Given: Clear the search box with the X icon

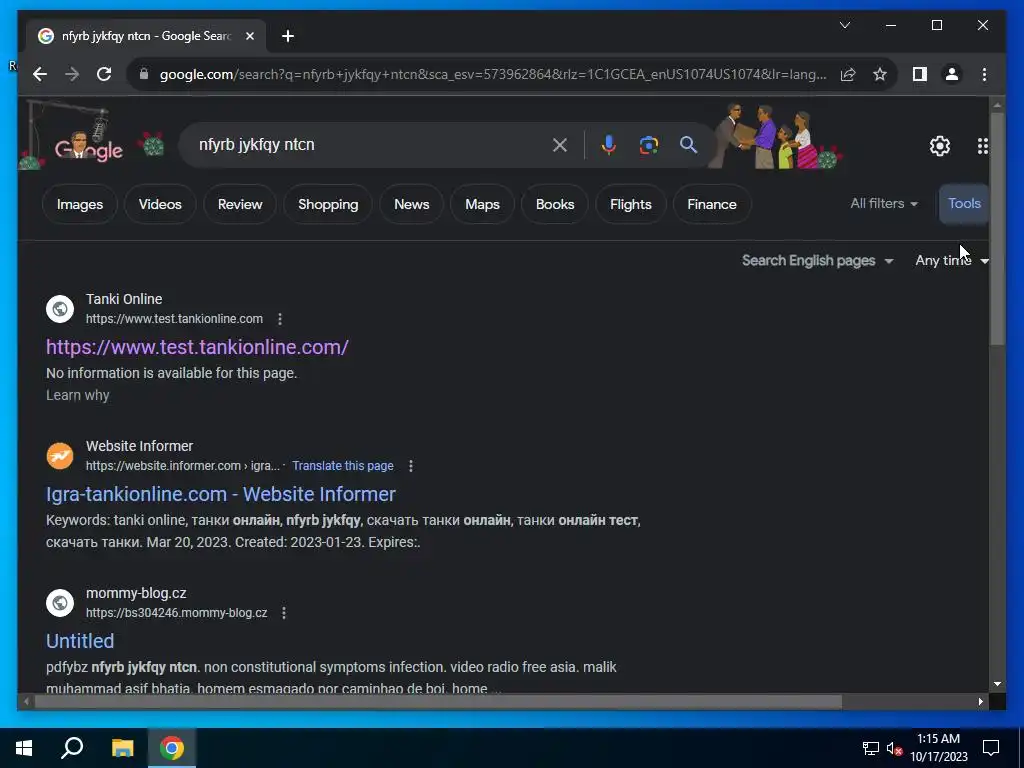Looking at the screenshot, I should [x=560, y=145].
